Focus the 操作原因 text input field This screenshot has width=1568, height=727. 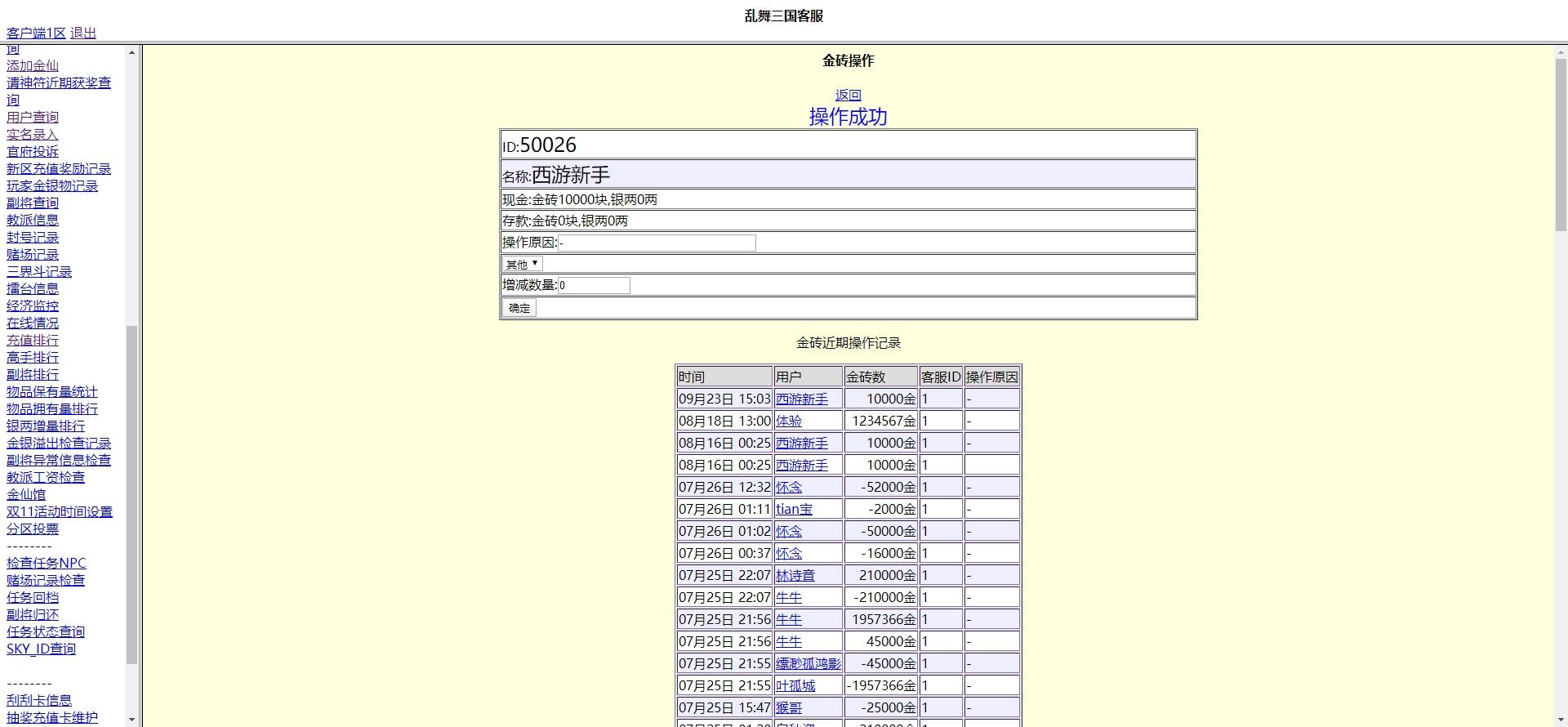pyautogui.click(x=657, y=243)
